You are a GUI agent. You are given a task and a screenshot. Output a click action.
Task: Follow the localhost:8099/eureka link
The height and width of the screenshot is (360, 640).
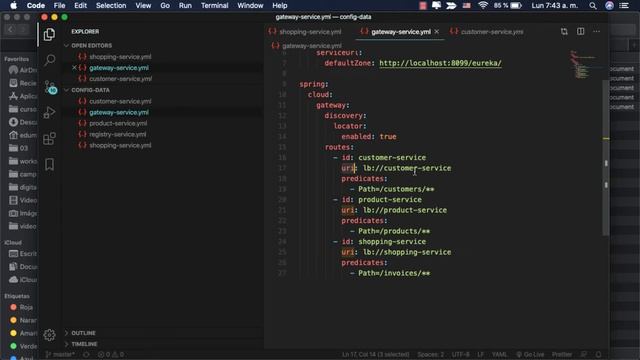440,63
